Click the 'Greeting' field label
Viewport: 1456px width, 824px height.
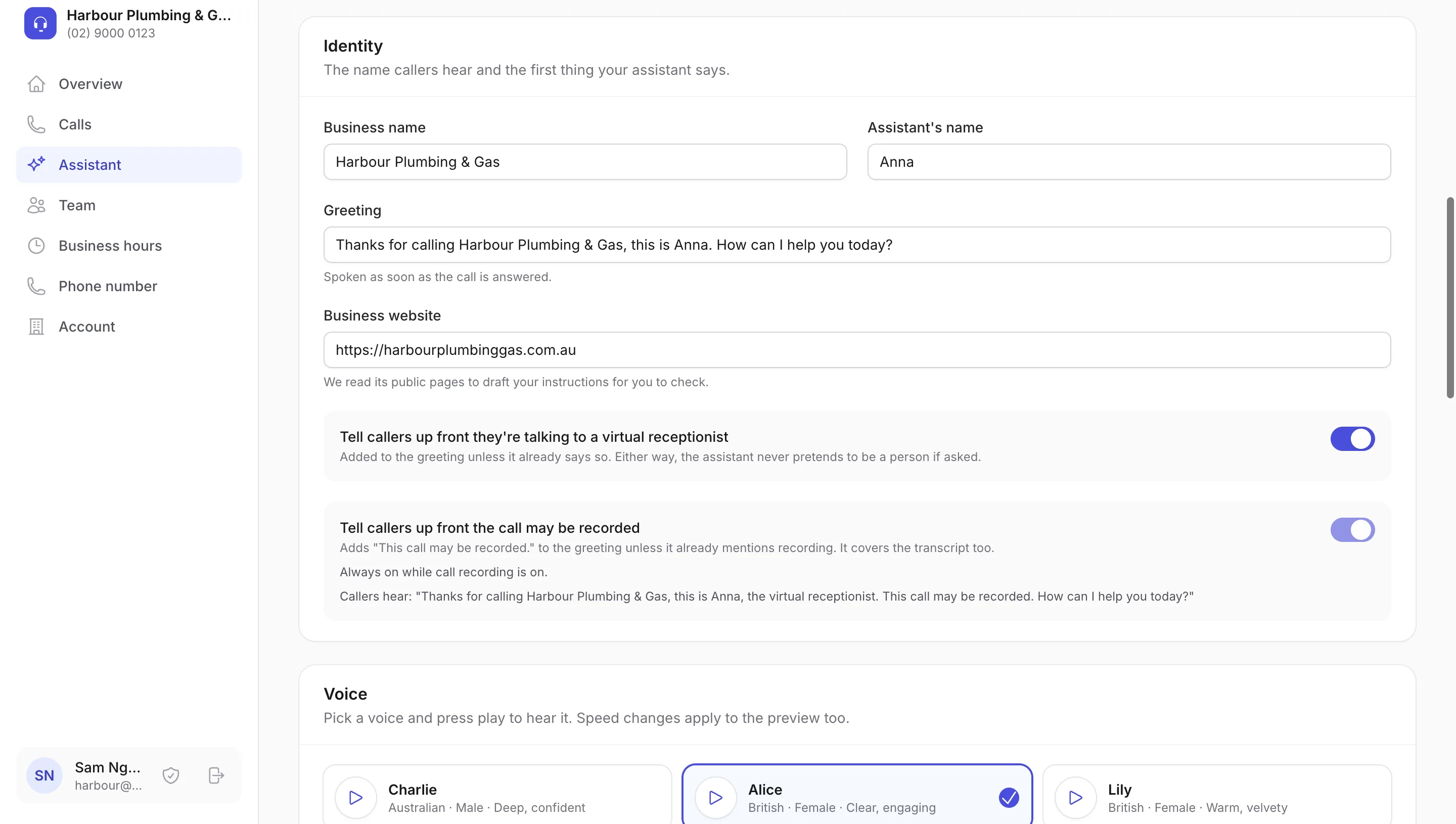pyautogui.click(x=352, y=210)
